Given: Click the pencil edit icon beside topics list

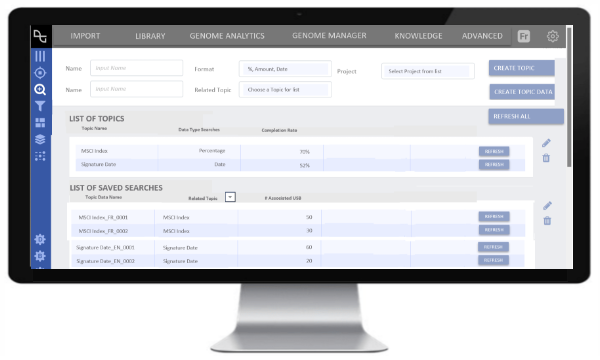Looking at the screenshot, I should 546,143.
